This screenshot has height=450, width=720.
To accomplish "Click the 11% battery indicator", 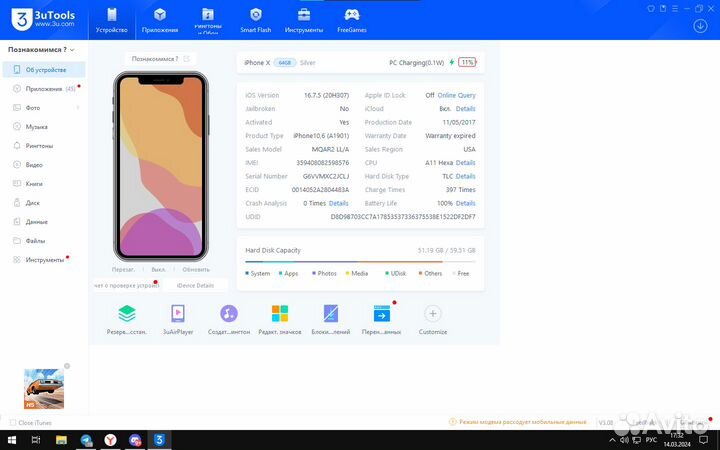I will (467, 62).
